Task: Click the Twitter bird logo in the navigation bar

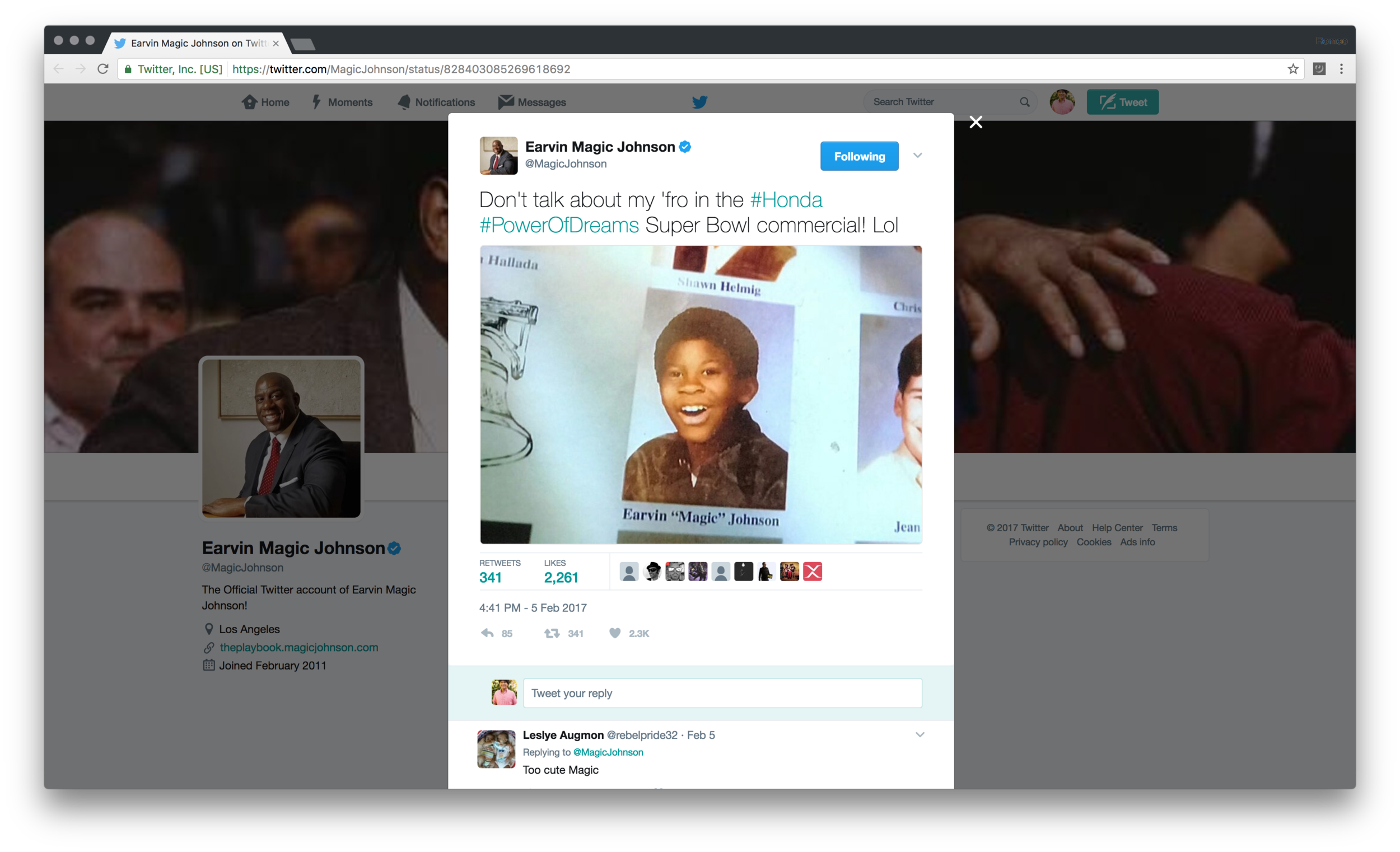Action: click(699, 102)
